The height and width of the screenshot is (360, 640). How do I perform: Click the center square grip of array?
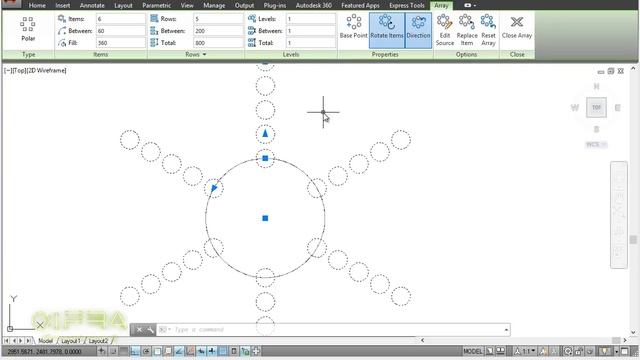265,218
